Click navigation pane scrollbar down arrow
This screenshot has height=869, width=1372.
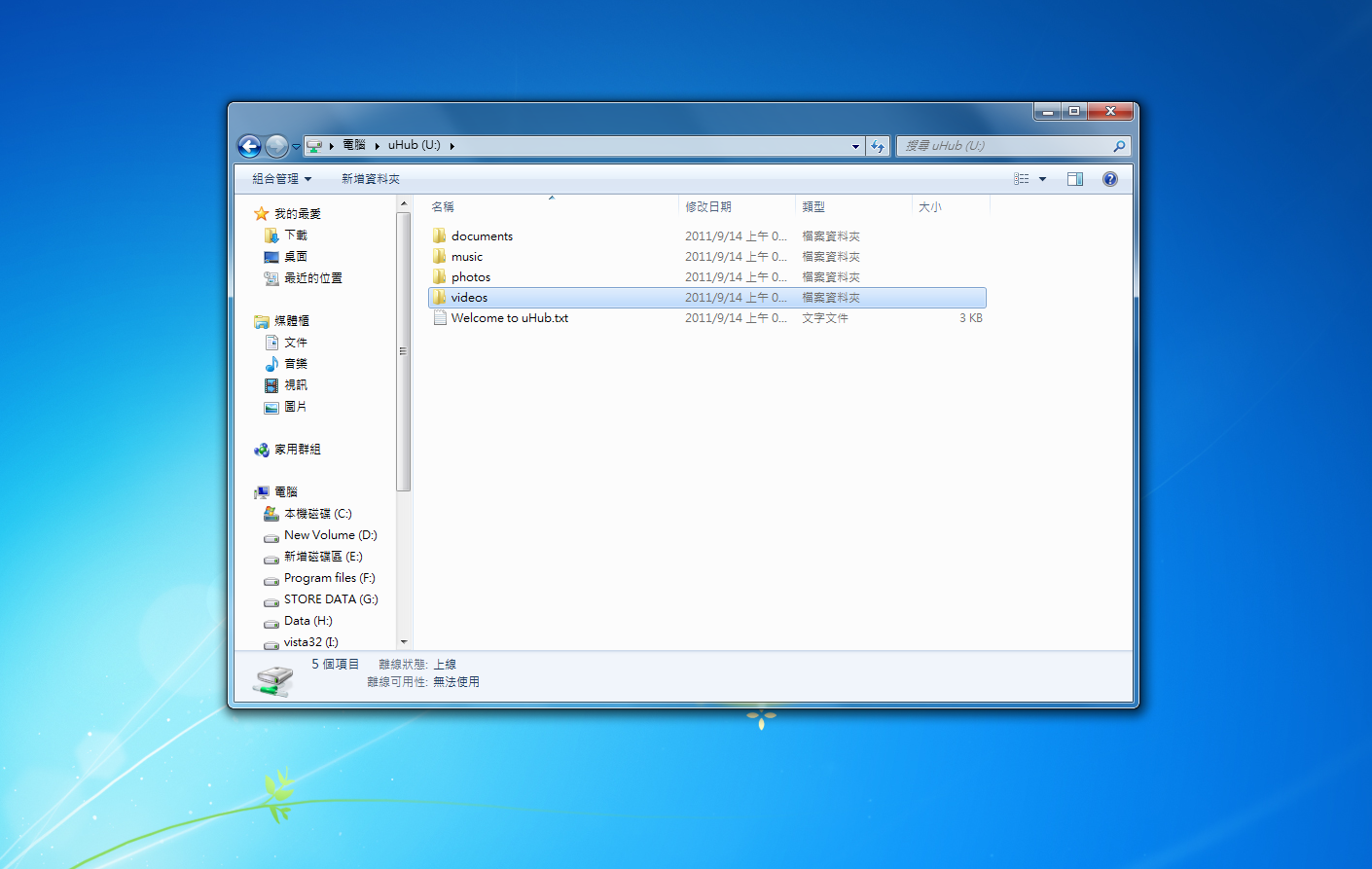[x=403, y=642]
